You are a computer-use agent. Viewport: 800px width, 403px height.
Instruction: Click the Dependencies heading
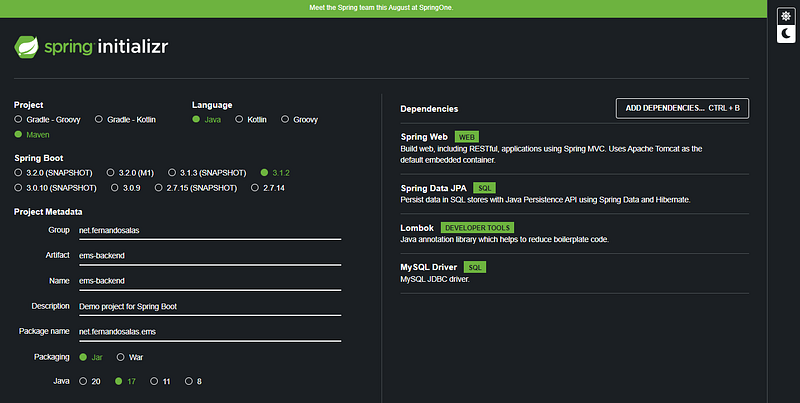point(429,109)
